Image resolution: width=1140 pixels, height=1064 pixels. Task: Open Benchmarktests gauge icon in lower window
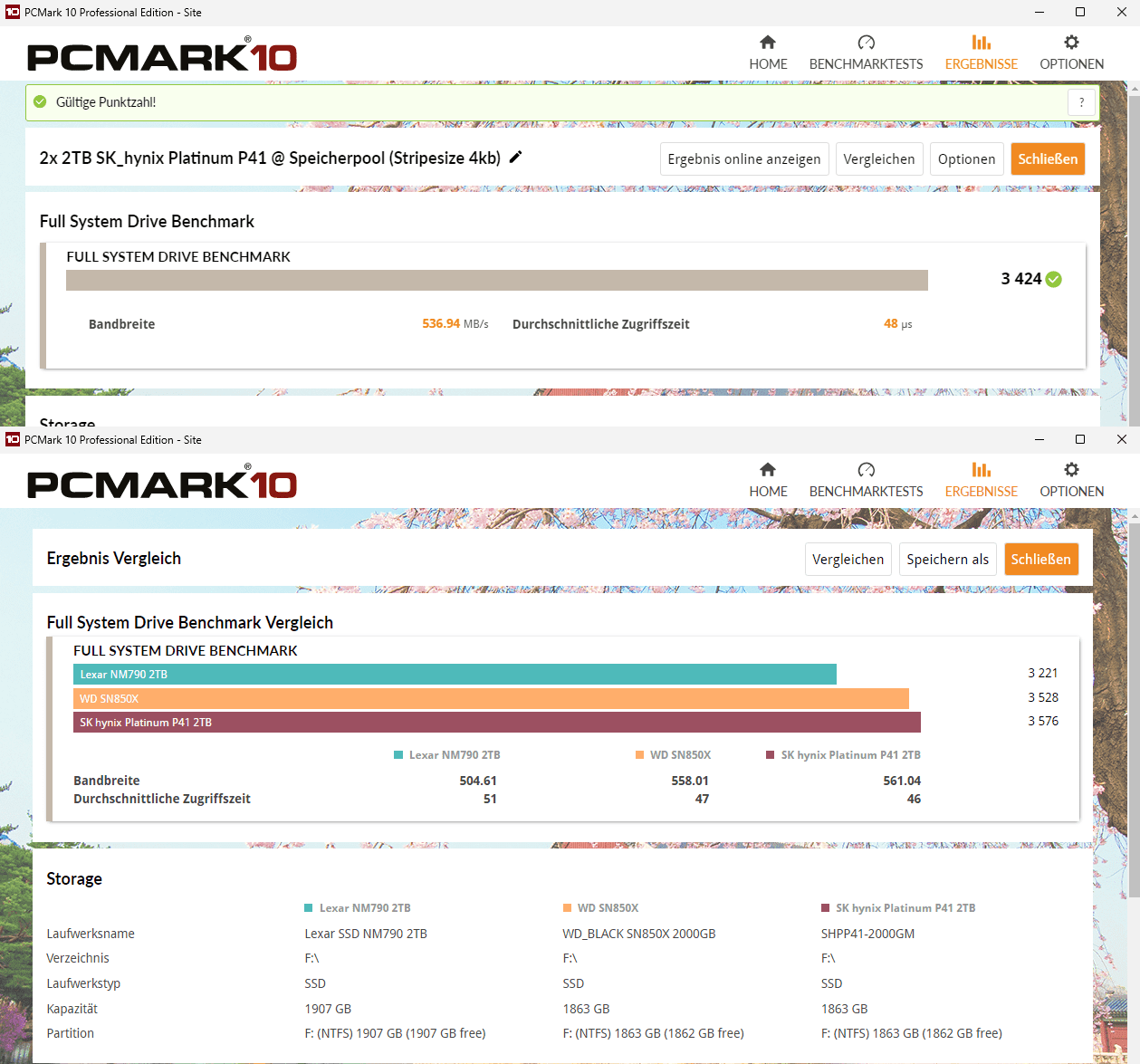point(867,469)
